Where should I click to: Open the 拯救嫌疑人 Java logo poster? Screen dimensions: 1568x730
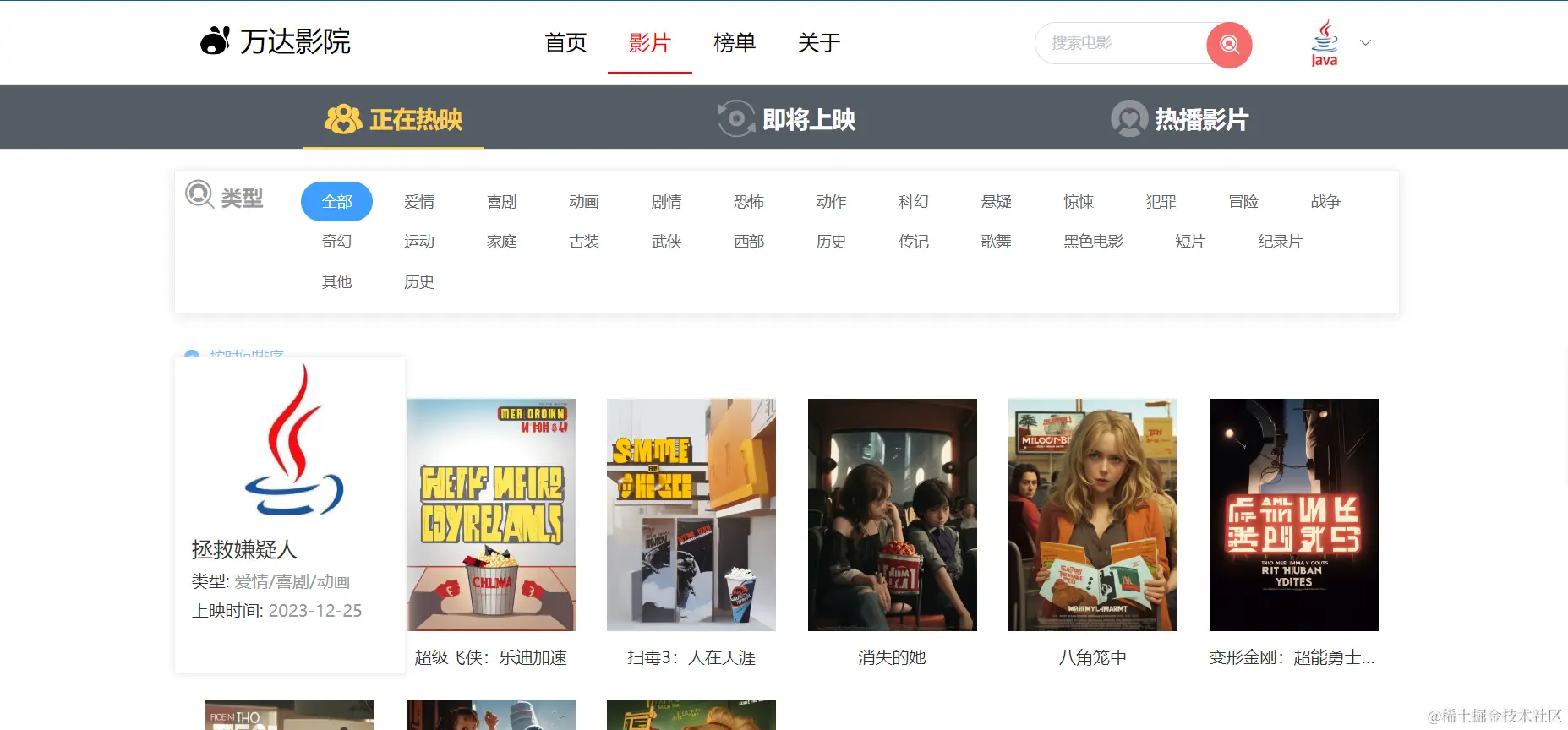pyautogui.click(x=292, y=439)
